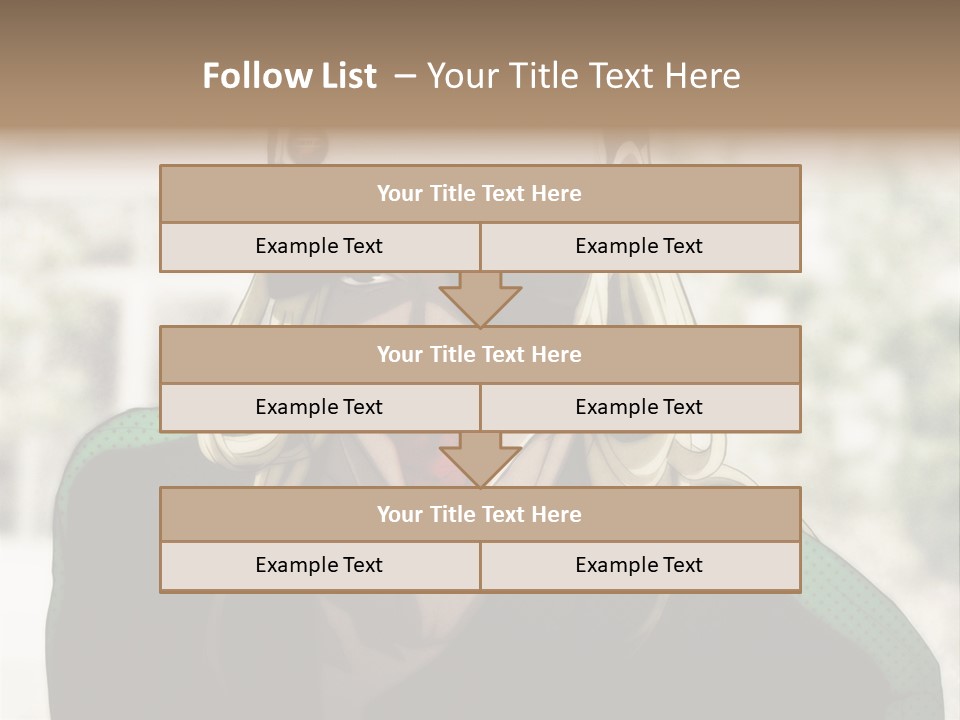This screenshot has width=960, height=720.
Task: Click 'Your Title Text Here' in slide heading
Action: point(584,76)
